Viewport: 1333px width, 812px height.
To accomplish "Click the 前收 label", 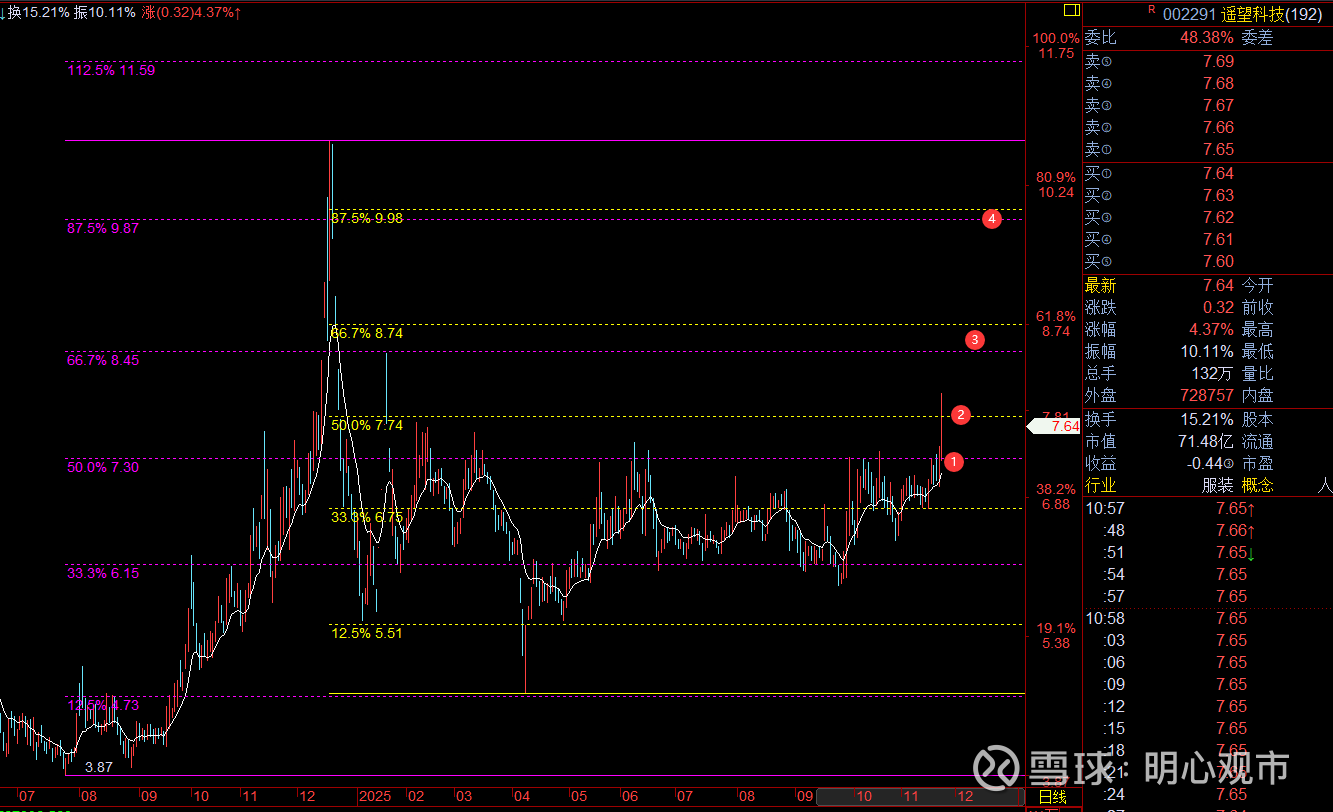I will click(1258, 308).
